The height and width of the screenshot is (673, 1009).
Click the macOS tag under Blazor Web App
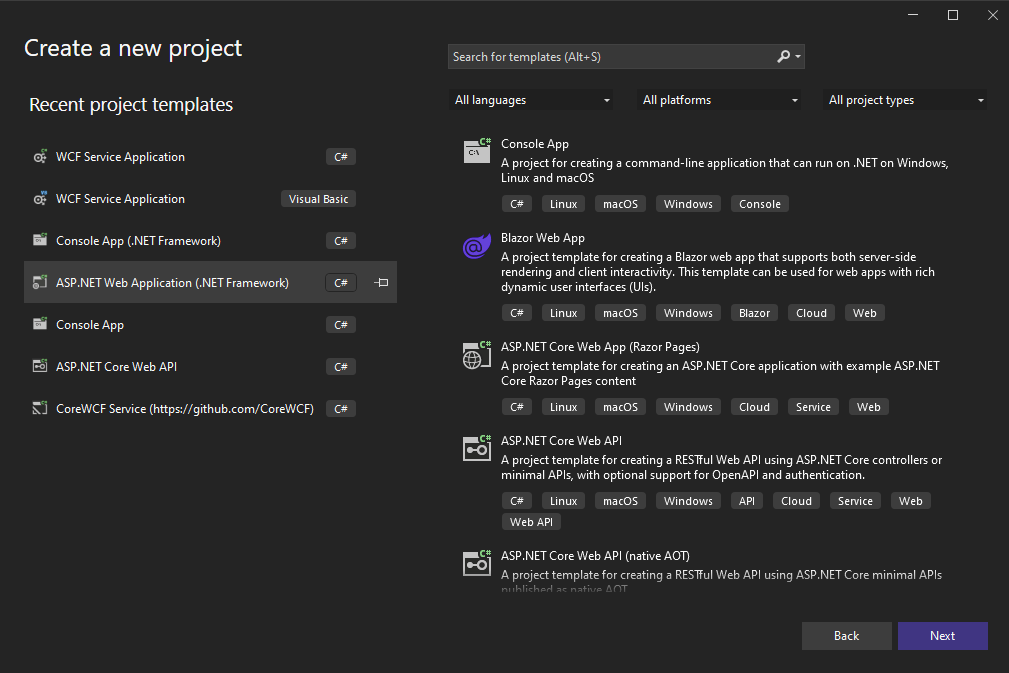(x=620, y=313)
